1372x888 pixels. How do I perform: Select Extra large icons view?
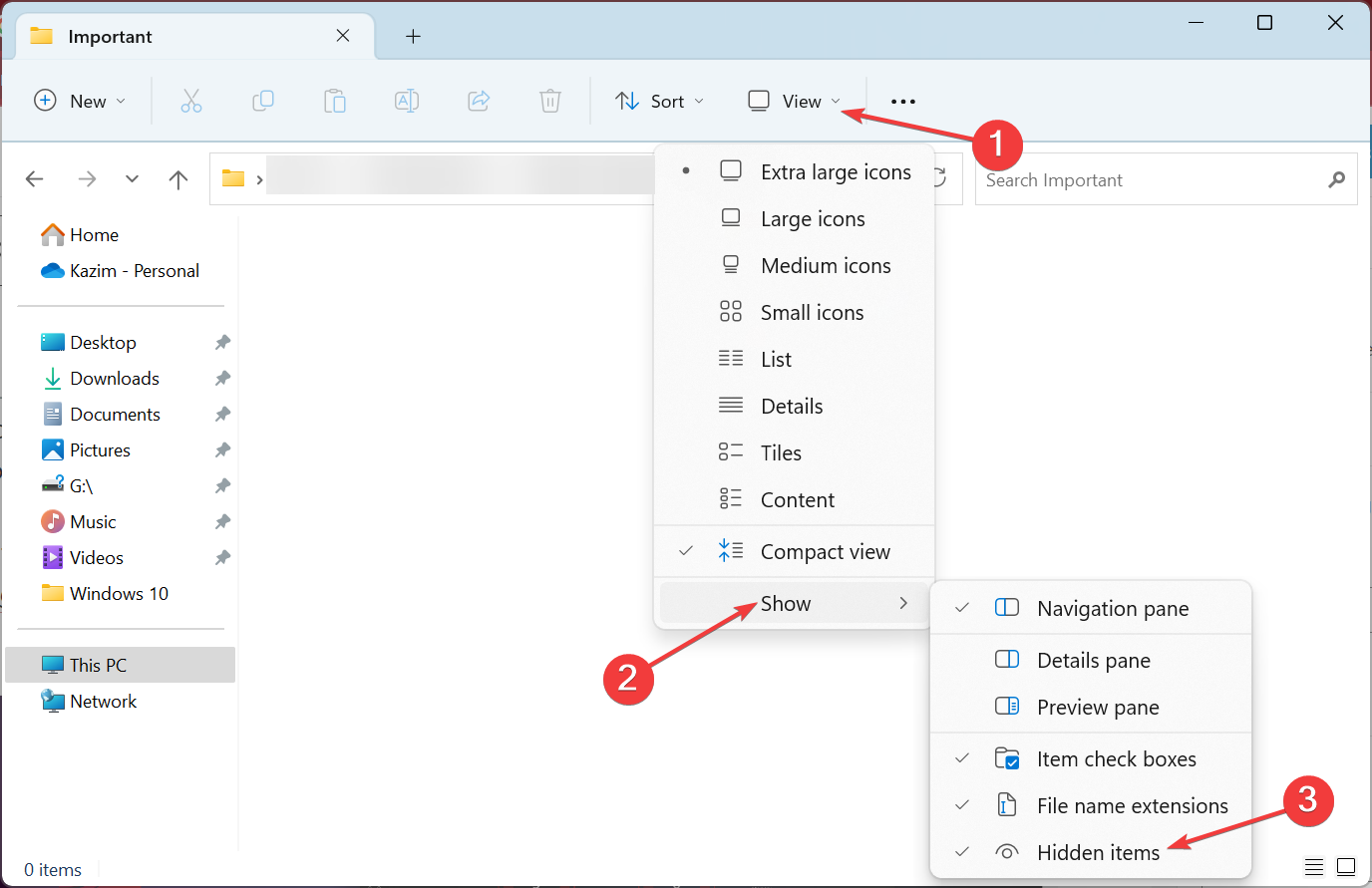pyautogui.click(x=795, y=172)
